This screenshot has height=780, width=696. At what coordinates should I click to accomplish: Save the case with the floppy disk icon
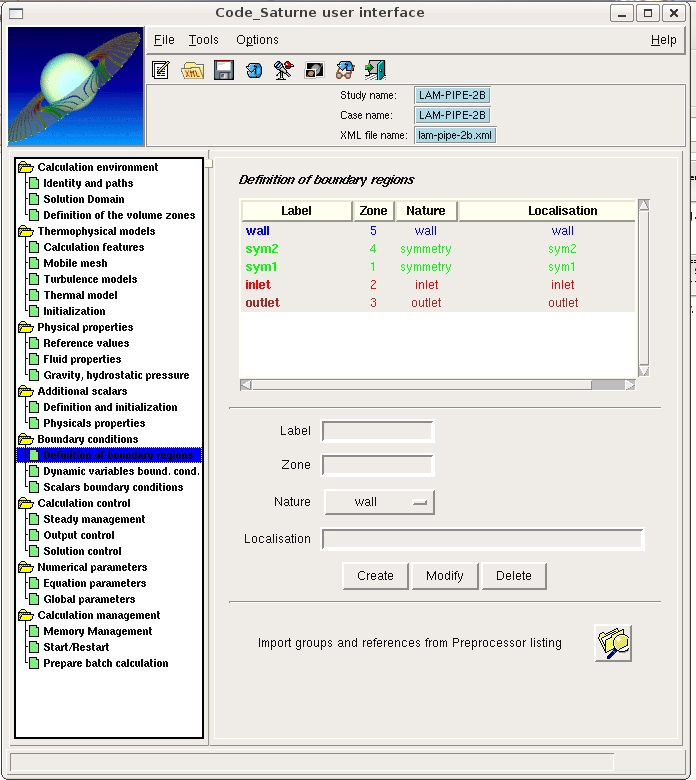coord(224,70)
